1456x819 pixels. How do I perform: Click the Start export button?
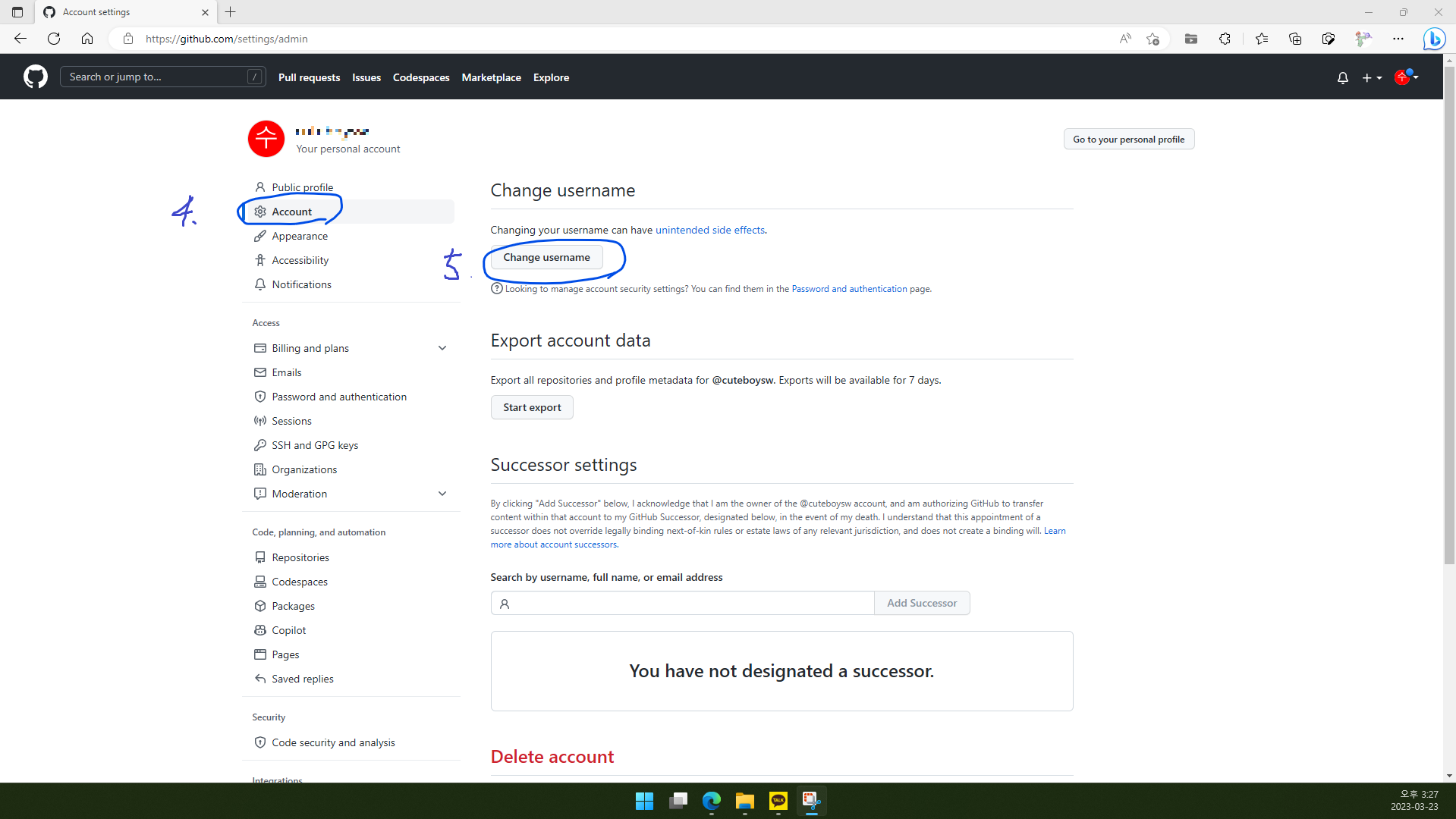(x=532, y=407)
